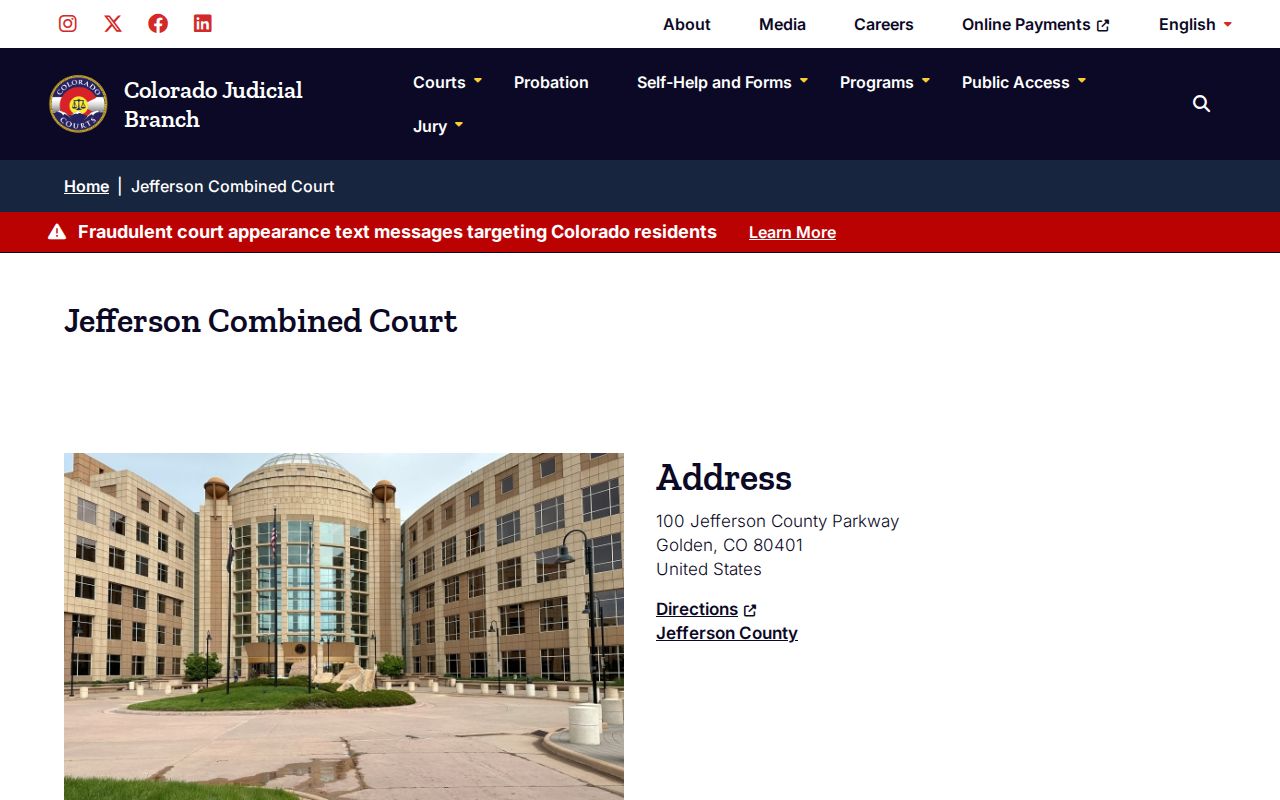This screenshot has height=800, width=1280.
Task: Open the Instagram social icon
Action: coord(68,23)
